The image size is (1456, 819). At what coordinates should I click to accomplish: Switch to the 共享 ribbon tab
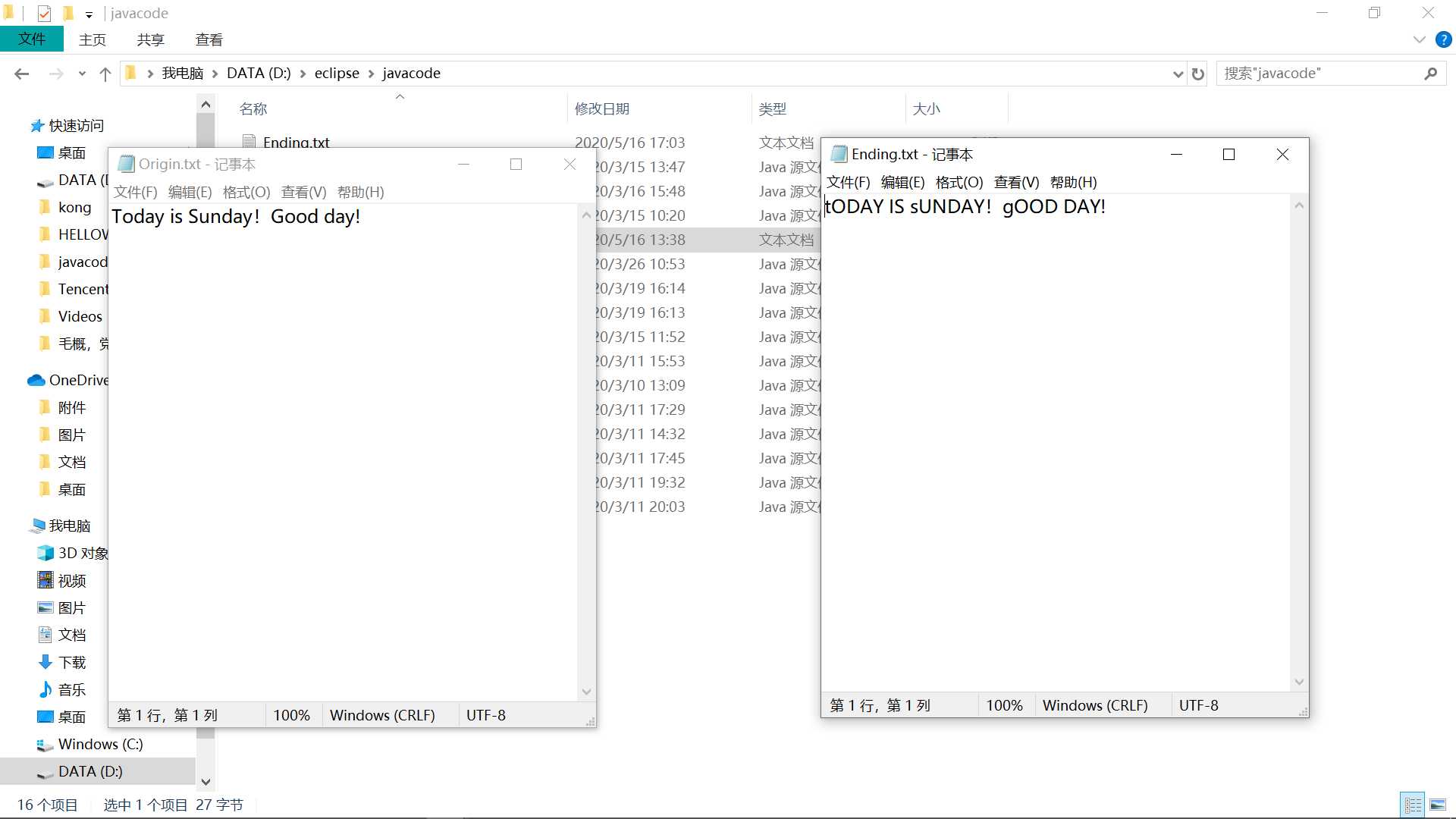pos(150,39)
